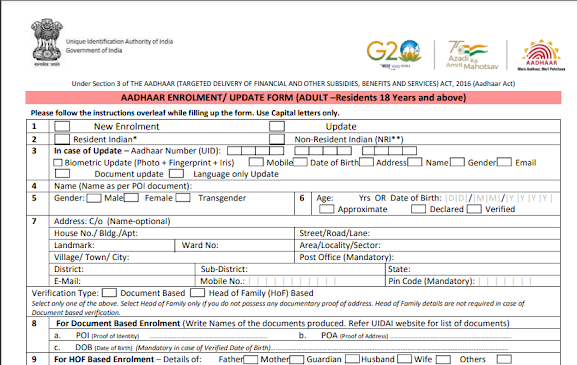Click the 'Age: Yrs' entry area
The width and height of the screenshot is (577, 365).
click(x=346, y=198)
